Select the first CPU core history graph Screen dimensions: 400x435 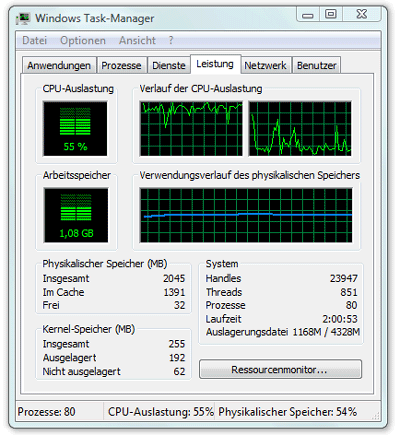[x=191, y=129]
